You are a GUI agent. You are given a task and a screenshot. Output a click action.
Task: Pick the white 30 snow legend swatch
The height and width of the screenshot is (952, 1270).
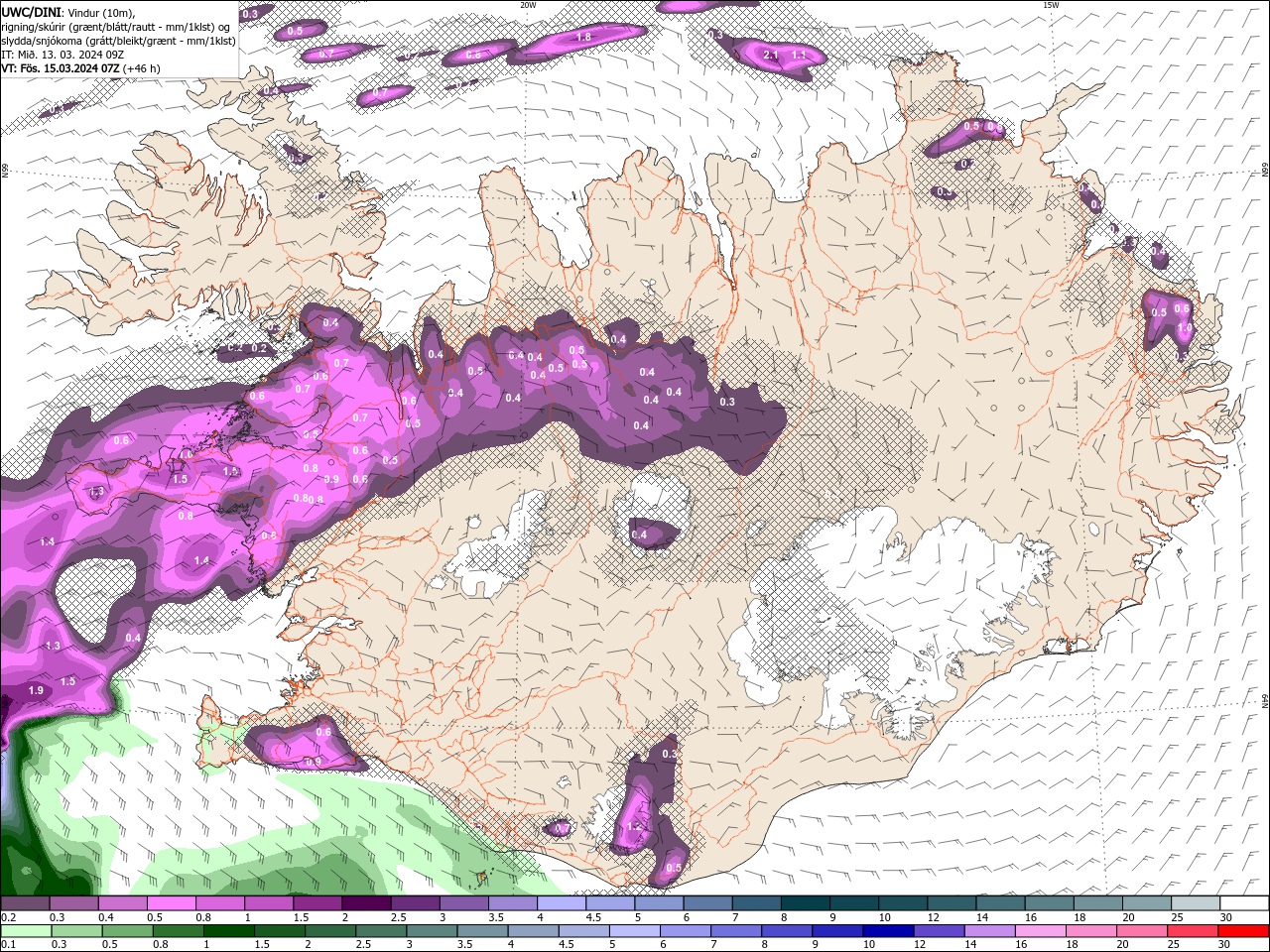(1245, 903)
